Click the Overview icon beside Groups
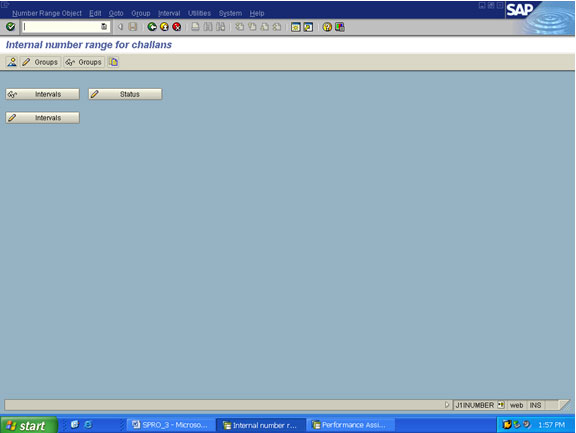576x433 pixels. [114, 62]
